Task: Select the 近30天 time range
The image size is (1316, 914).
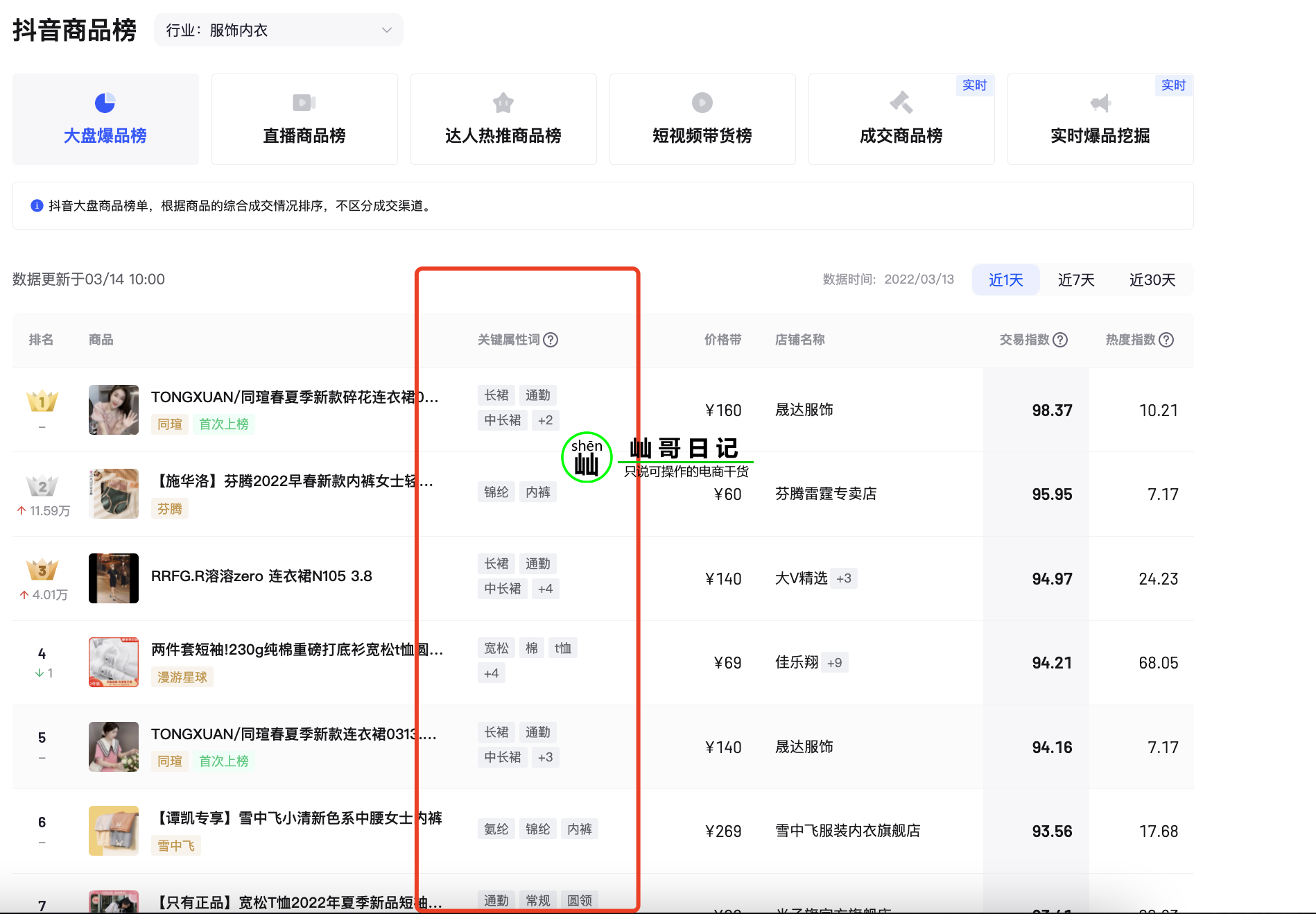Action: (1152, 279)
